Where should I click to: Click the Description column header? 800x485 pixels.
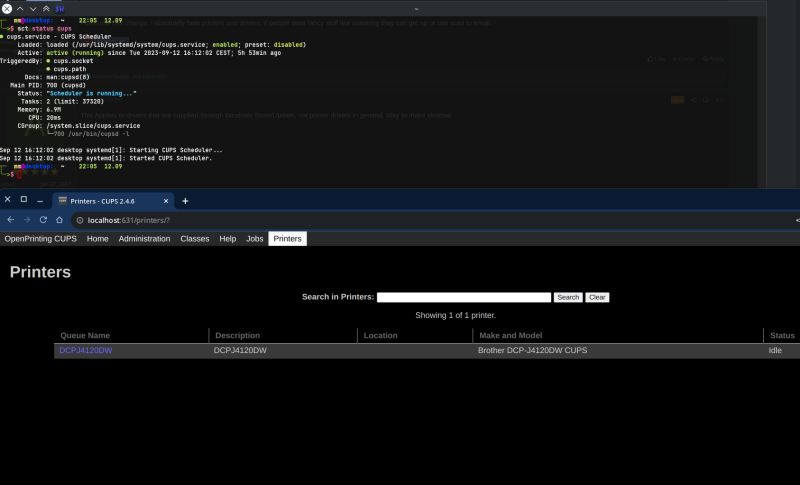tap(237, 336)
